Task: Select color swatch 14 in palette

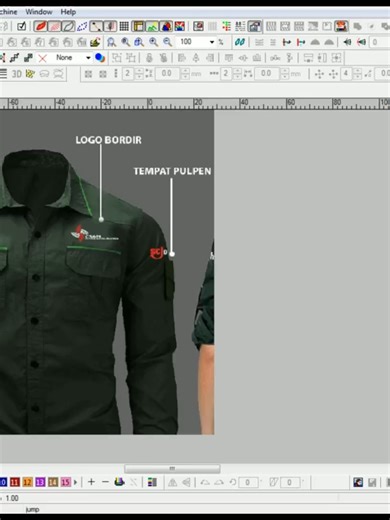Action: click(53, 482)
